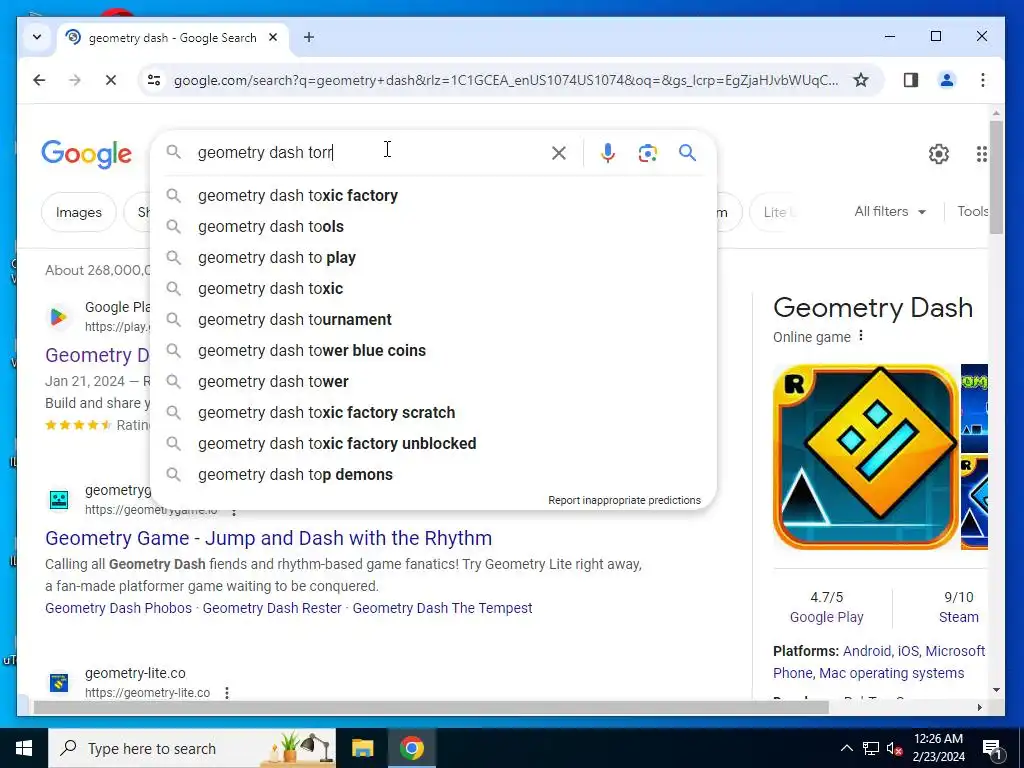Open Geometry Dash The Tempest sitelink
The height and width of the screenshot is (768, 1024).
click(442, 608)
